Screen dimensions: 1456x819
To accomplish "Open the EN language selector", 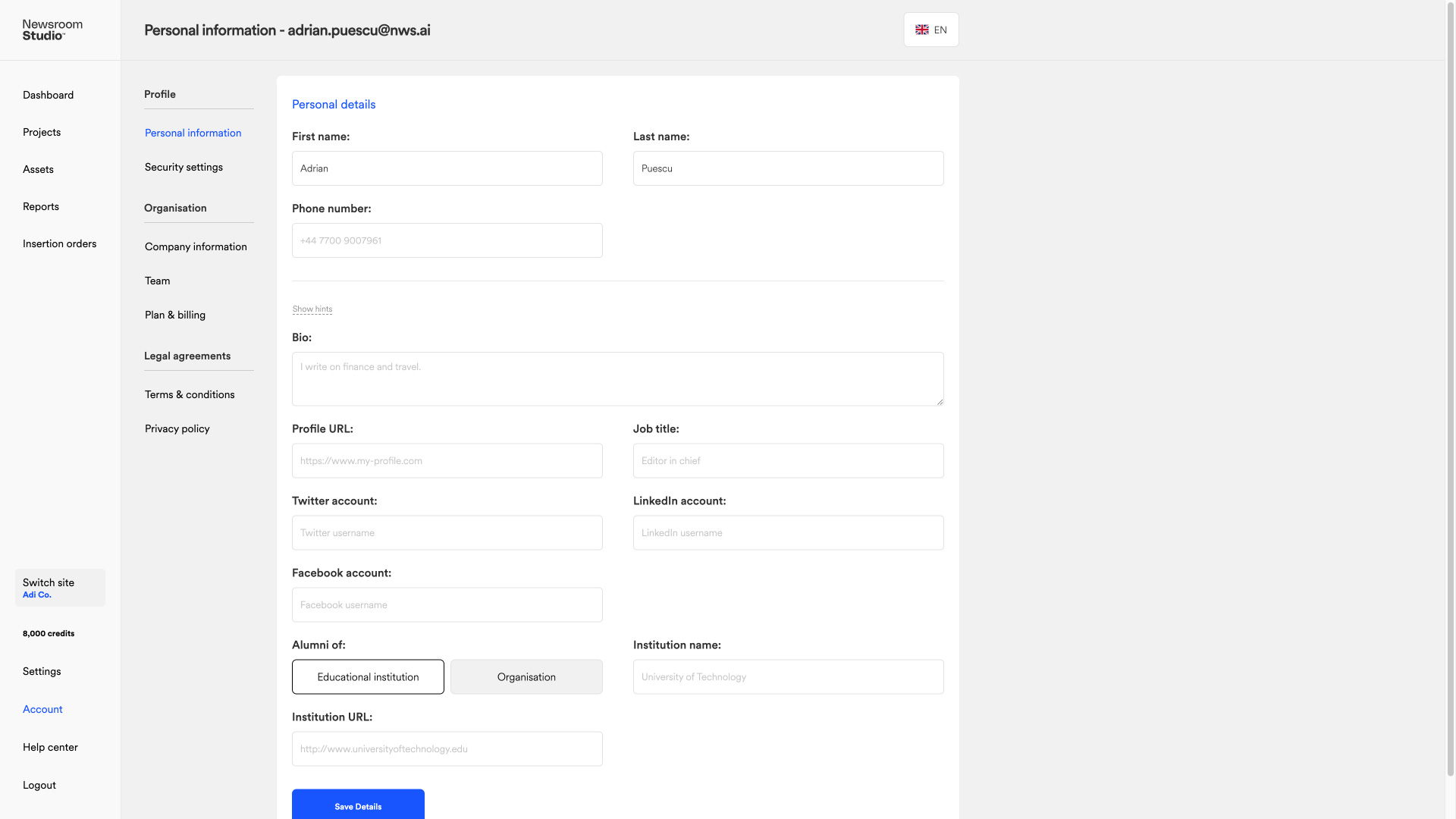I will coord(930,30).
